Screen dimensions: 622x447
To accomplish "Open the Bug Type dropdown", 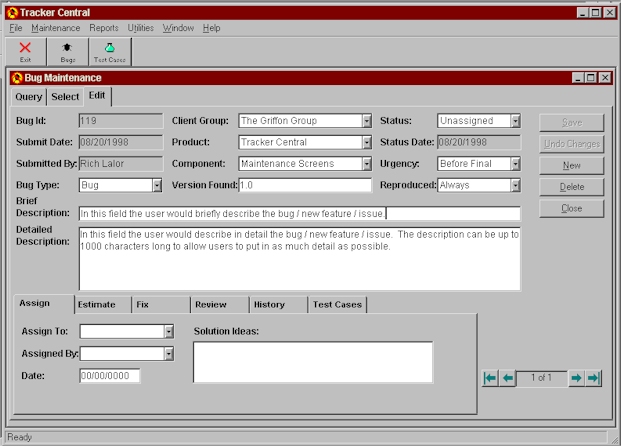I will [x=157, y=185].
